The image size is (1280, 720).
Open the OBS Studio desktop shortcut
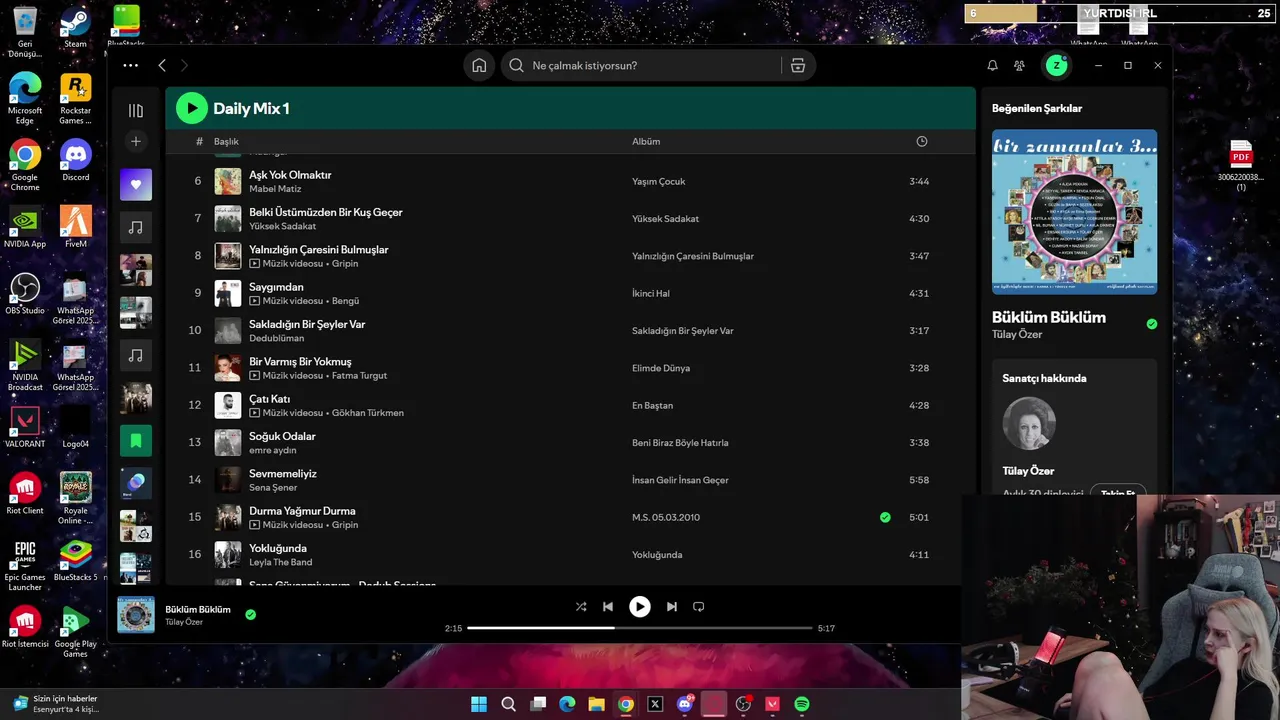pos(25,294)
